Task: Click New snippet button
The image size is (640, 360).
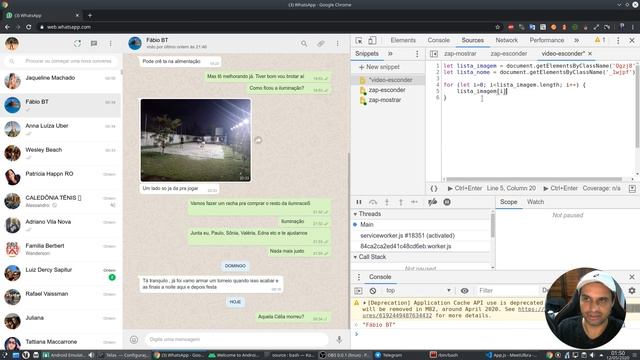Action: 379,67
